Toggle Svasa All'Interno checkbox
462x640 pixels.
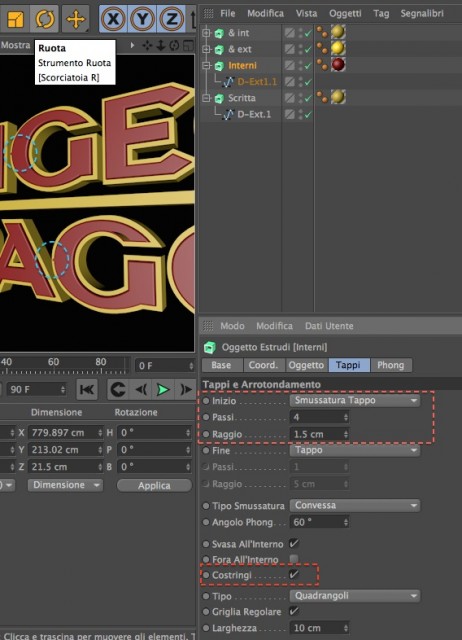click(294, 544)
